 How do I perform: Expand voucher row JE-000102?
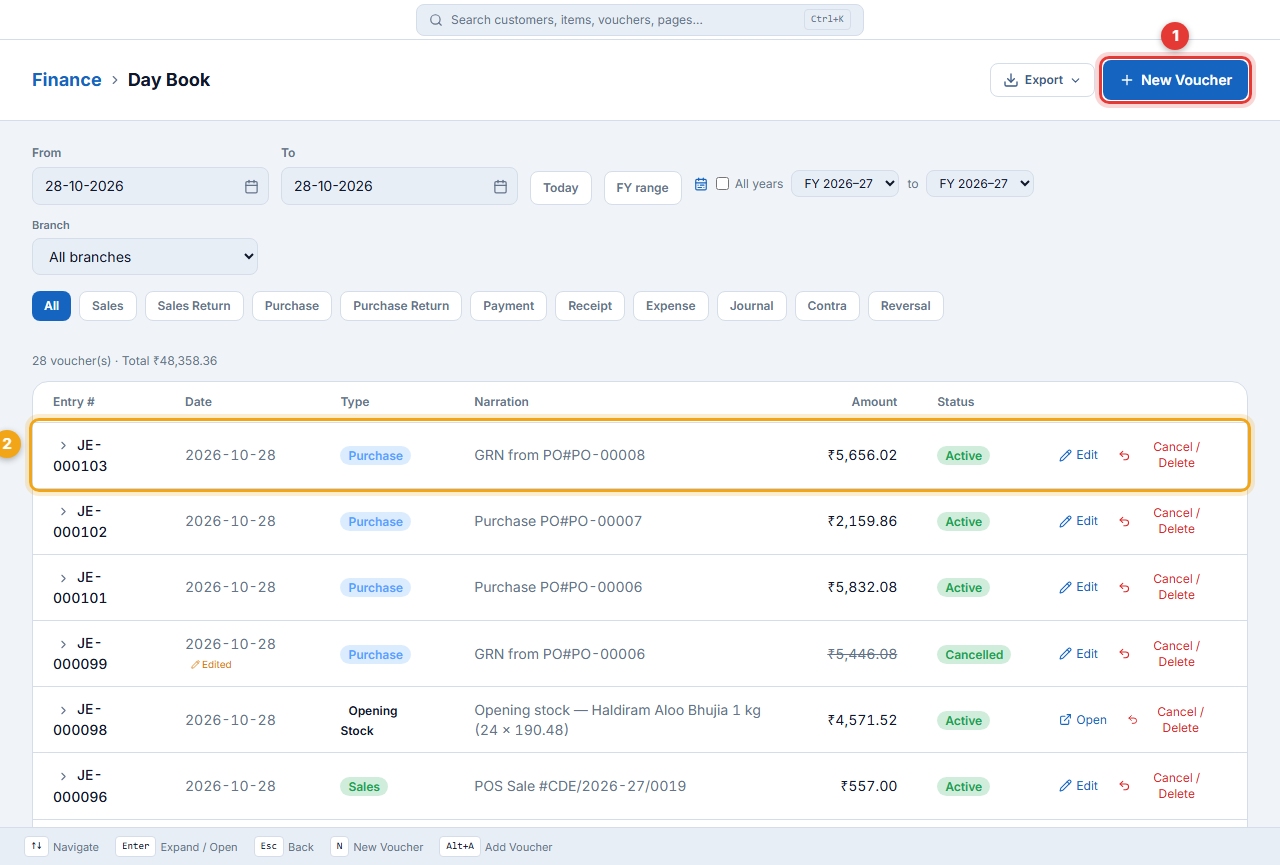[64, 511]
